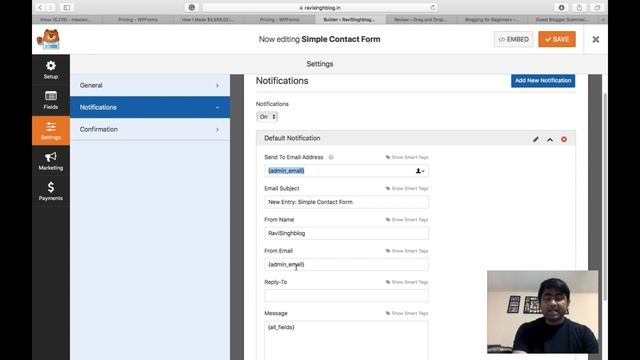Switch to the How I Made browser tab
The image size is (640, 360).
pyautogui.click(x=208, y=20)
